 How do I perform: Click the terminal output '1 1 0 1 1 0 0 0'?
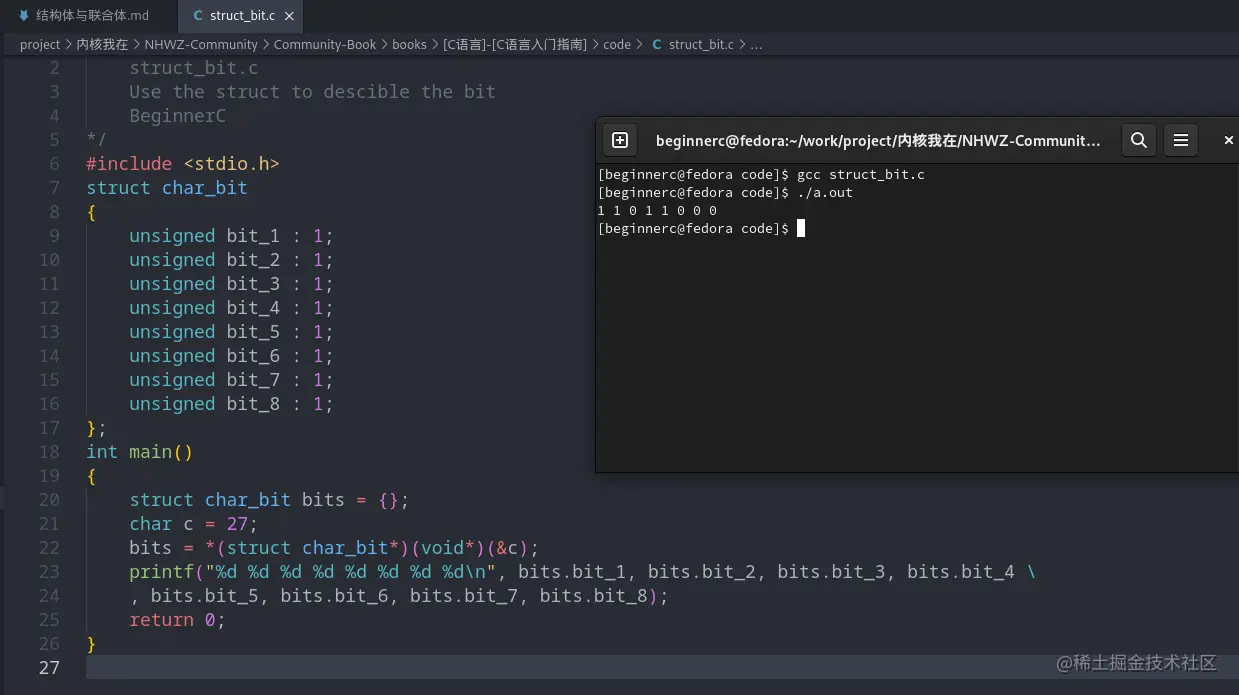658,211
